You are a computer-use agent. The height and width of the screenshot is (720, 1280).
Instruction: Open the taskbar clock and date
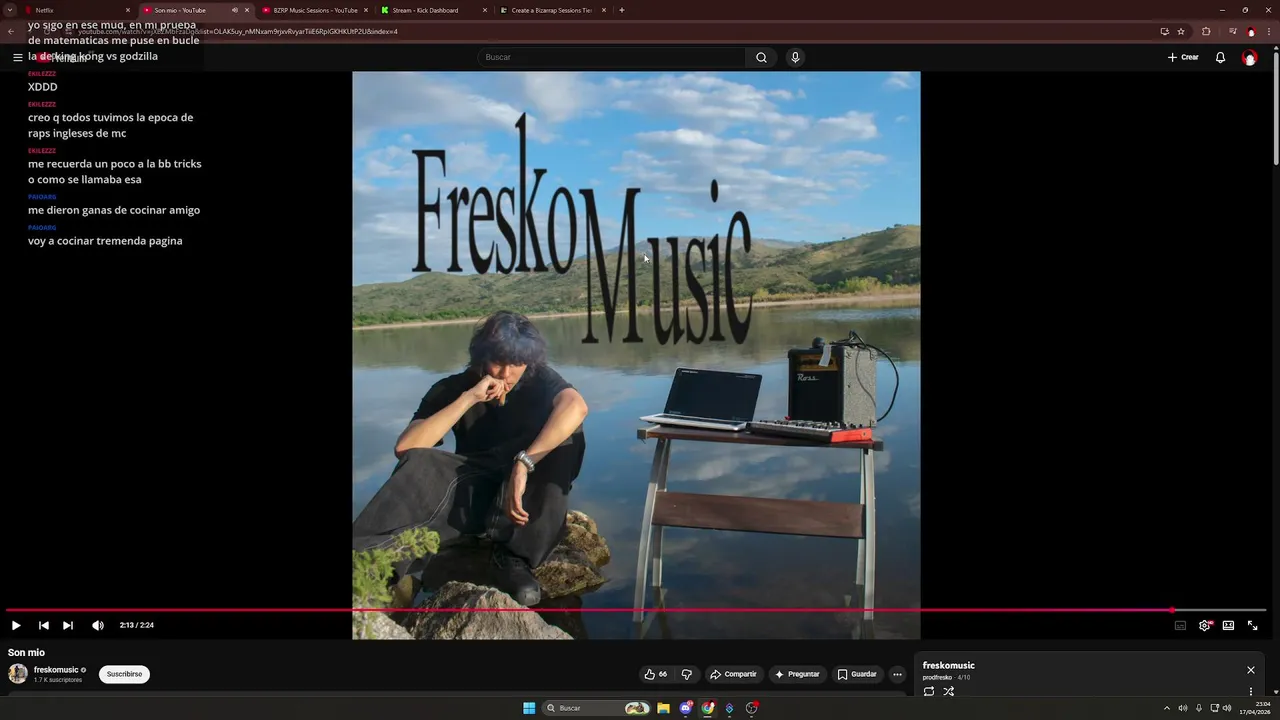[x=1255, y=708]
